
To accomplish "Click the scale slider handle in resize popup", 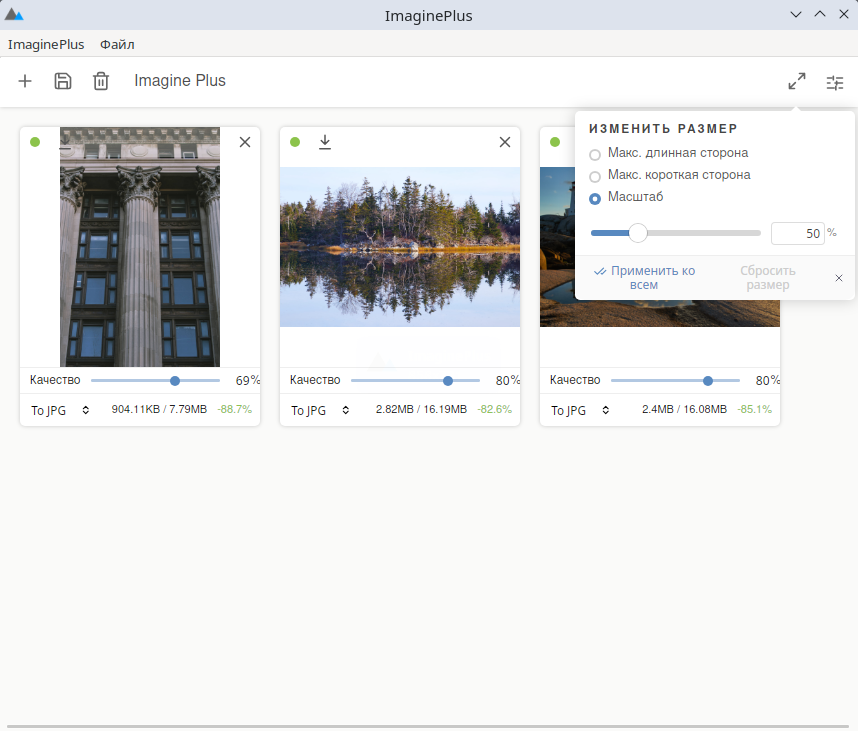I will click(x=637, y=233).
